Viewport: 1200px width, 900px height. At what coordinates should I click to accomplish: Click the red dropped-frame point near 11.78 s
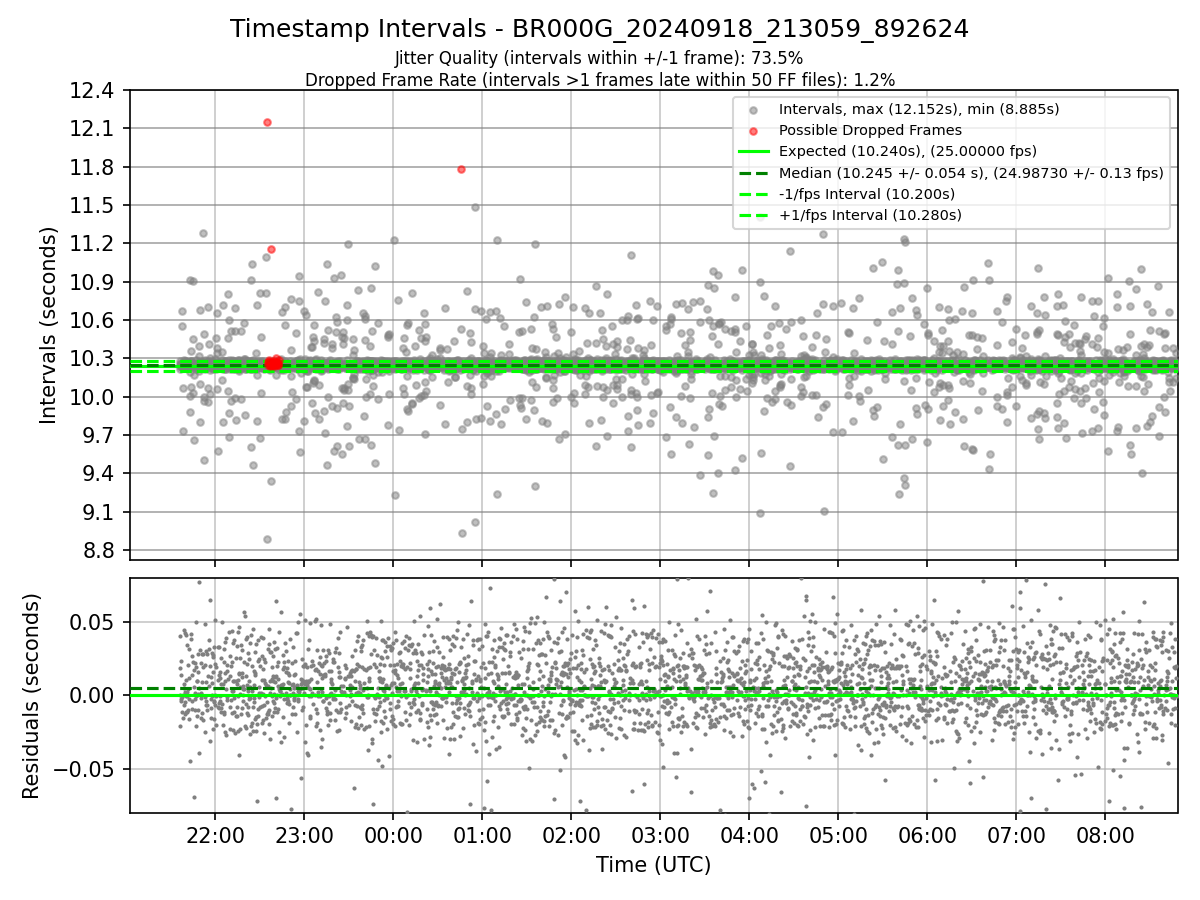[x=461, y=169]
